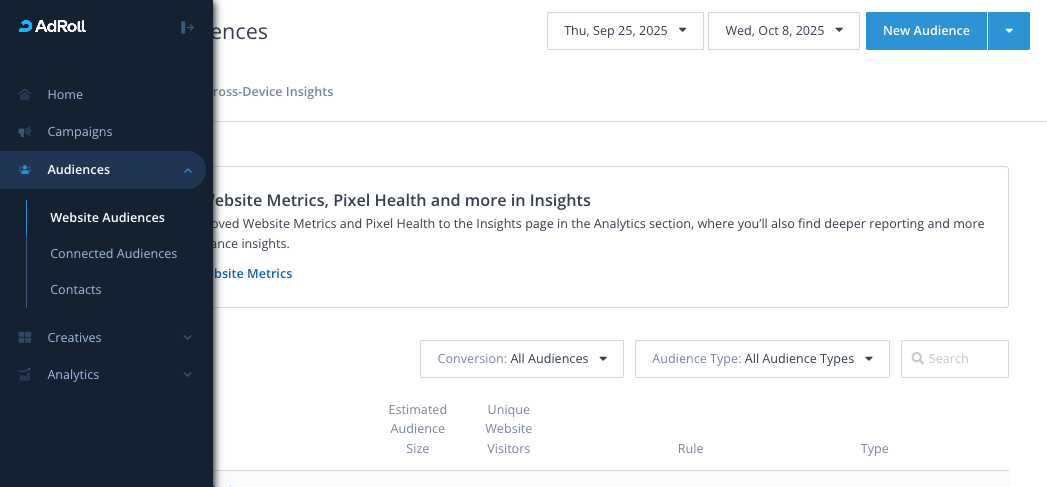1047x487 pixels.
Task: Open the Audience Type filter dropdown
Action: click(762, 359)
